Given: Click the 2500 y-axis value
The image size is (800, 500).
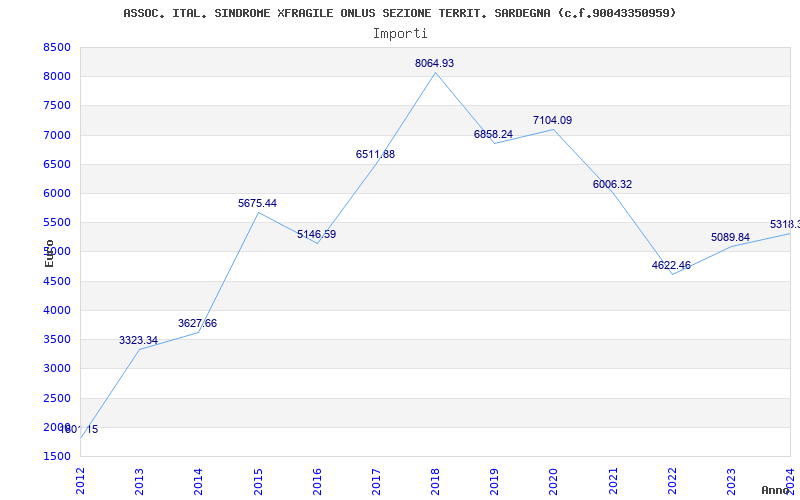Looking at the screenshot, I should [x=57, y=398].
